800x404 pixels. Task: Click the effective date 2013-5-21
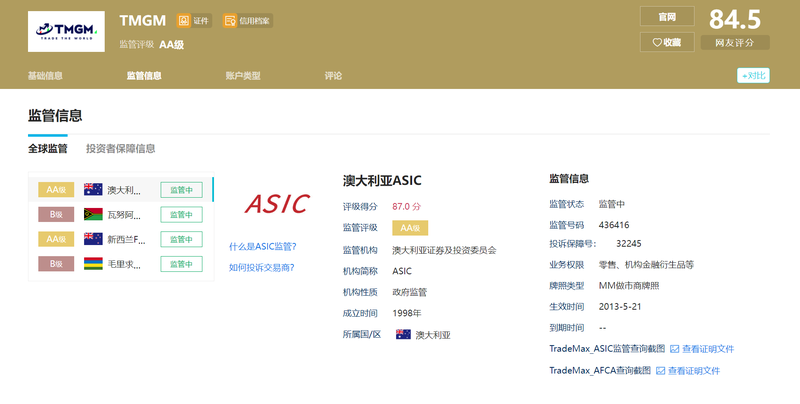tap(620, 307)
